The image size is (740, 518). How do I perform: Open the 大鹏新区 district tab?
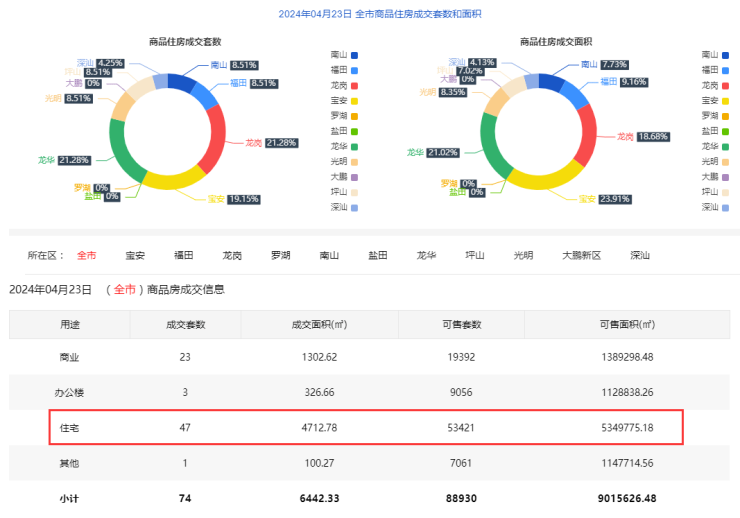click(x=581, y=255)
